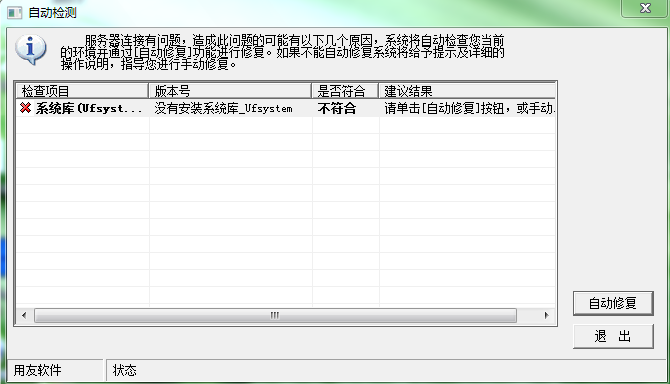Click the blue information bubble icon
The image size is (670, 384).
[30, 50]
